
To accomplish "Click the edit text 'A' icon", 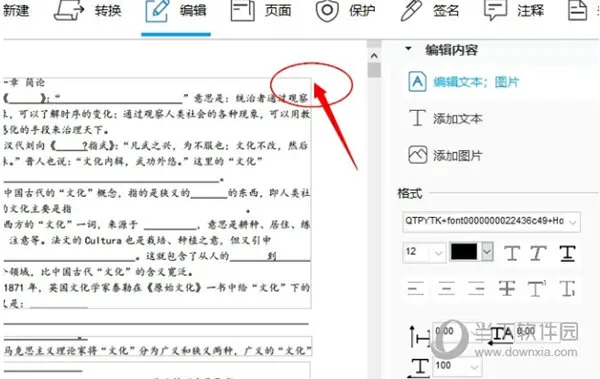I will [417, 82].
